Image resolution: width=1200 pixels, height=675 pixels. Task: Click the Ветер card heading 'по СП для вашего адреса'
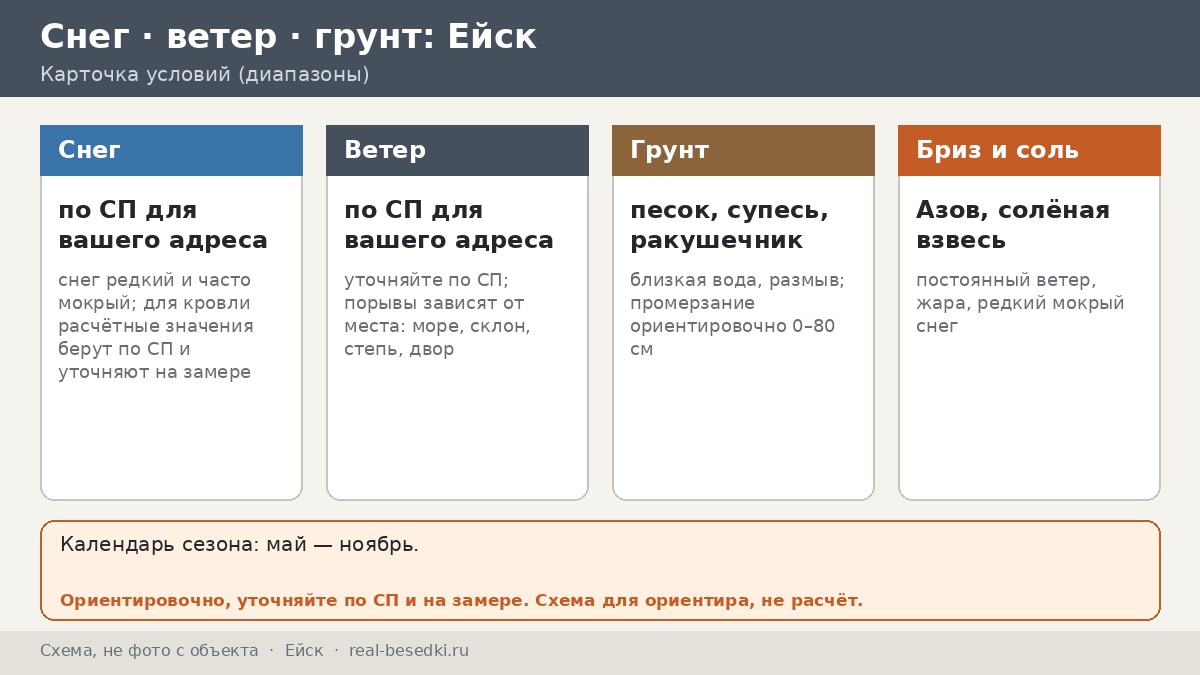tap(449, 225)
